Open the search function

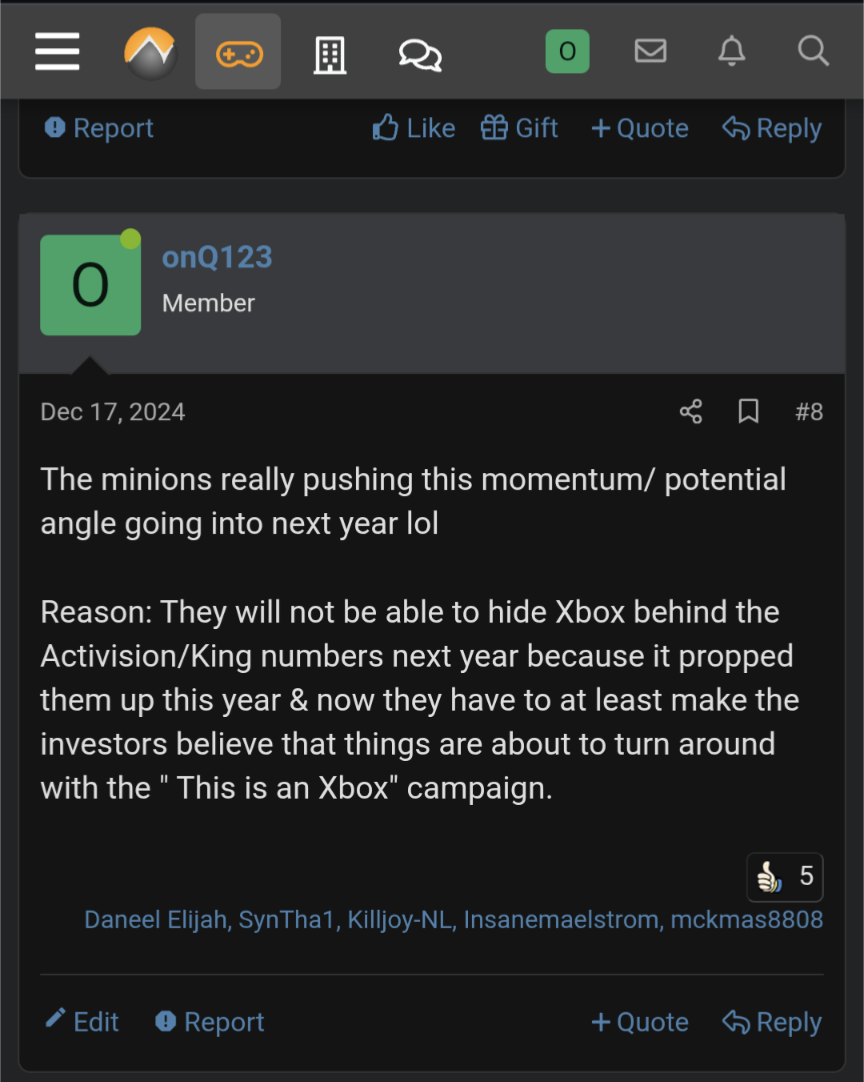812,52
